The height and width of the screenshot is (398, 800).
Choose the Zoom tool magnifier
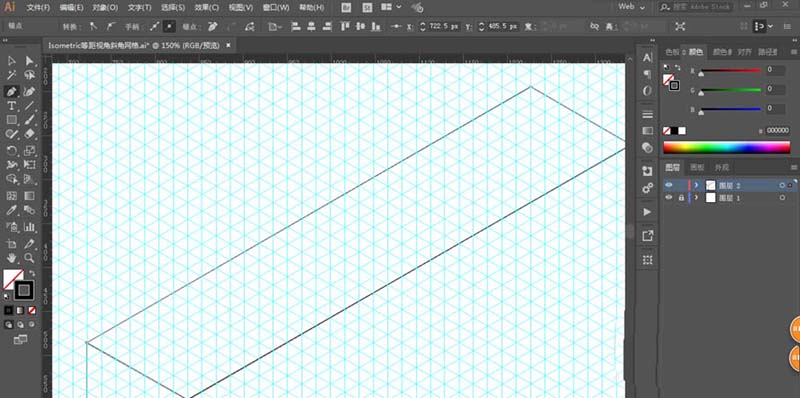(30, 258)
